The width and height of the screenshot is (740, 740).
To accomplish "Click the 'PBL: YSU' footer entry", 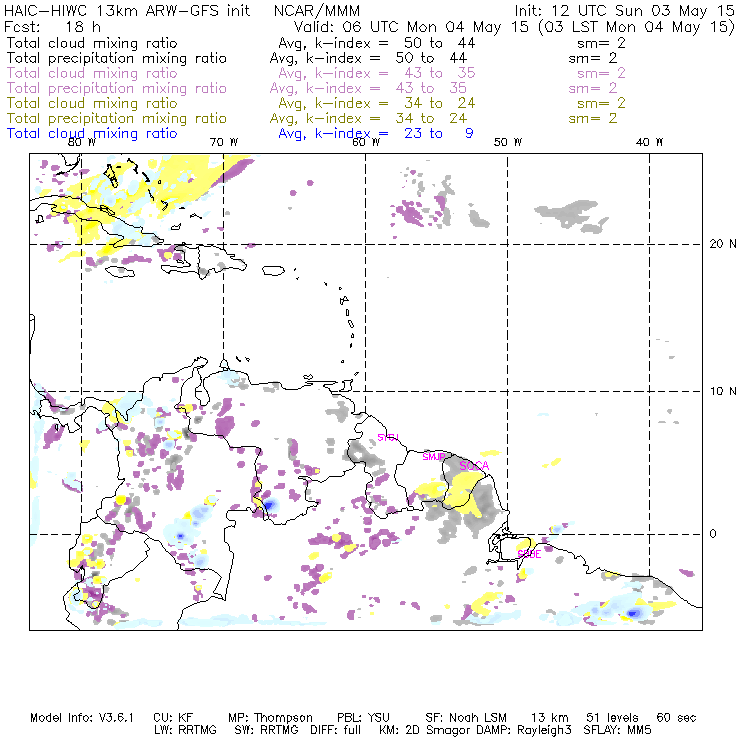I will coord(363,718).
